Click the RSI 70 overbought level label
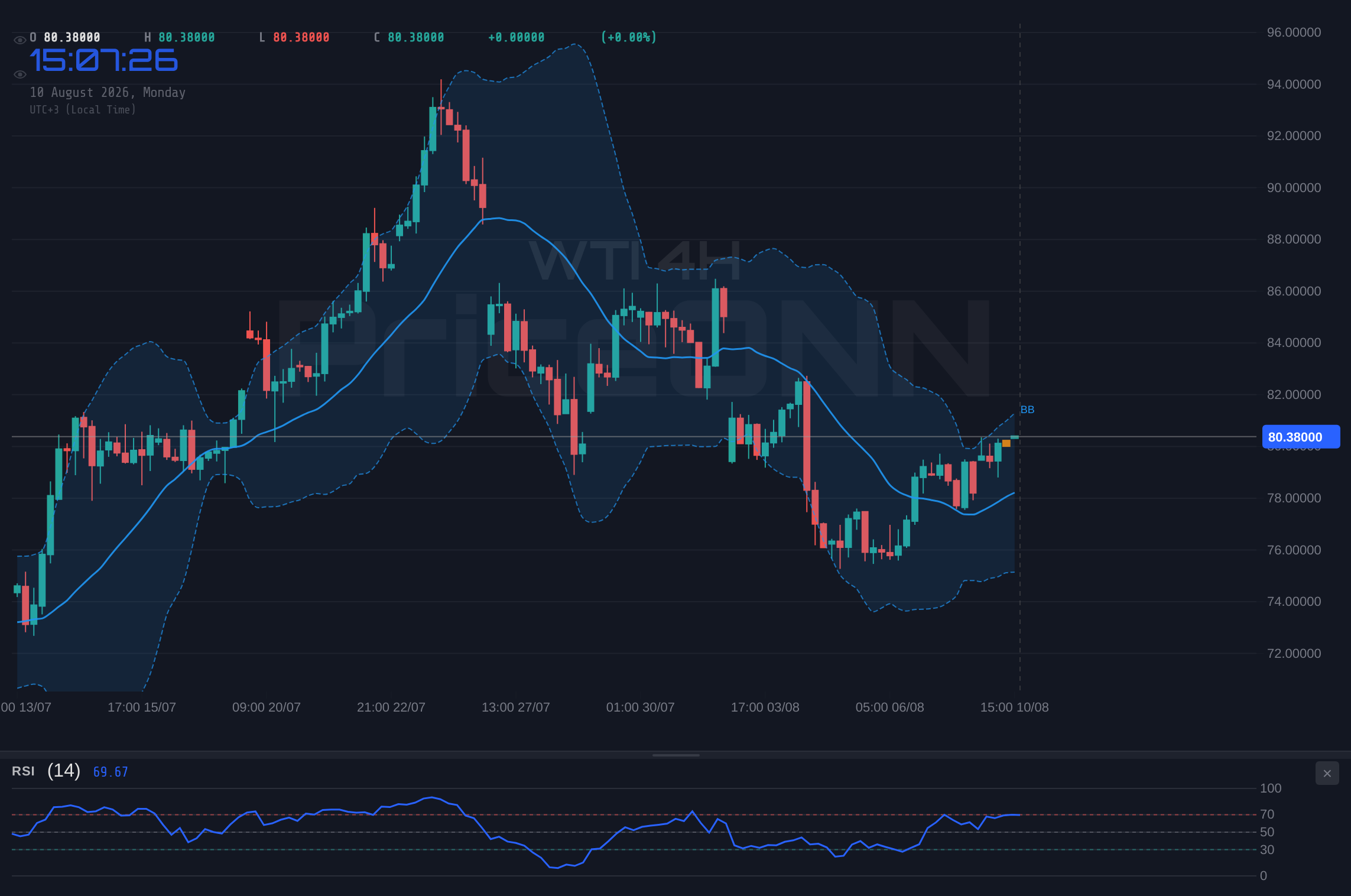1351x896 pixels. pyautogui.click(x=1267, y=814)
